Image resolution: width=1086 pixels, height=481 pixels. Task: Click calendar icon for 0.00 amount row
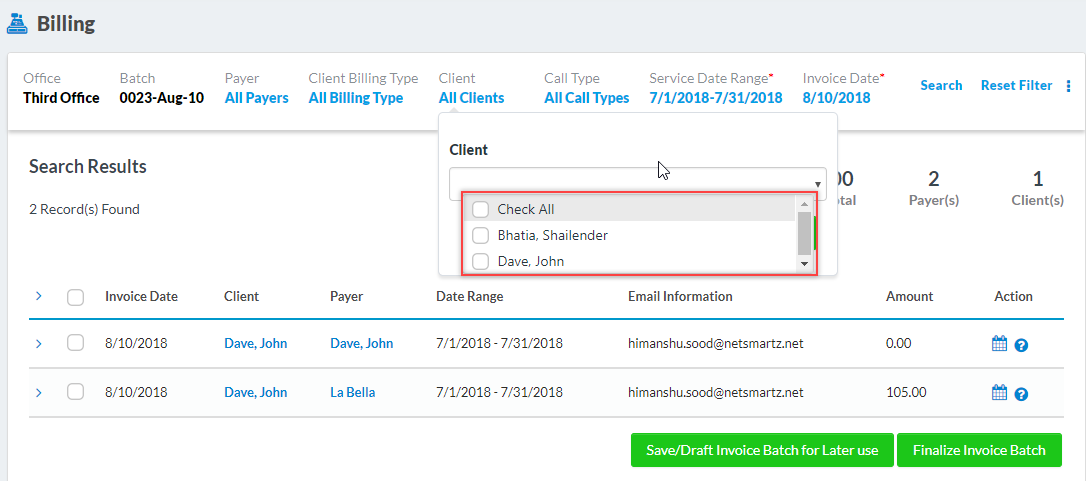click(x=998, y=344)
